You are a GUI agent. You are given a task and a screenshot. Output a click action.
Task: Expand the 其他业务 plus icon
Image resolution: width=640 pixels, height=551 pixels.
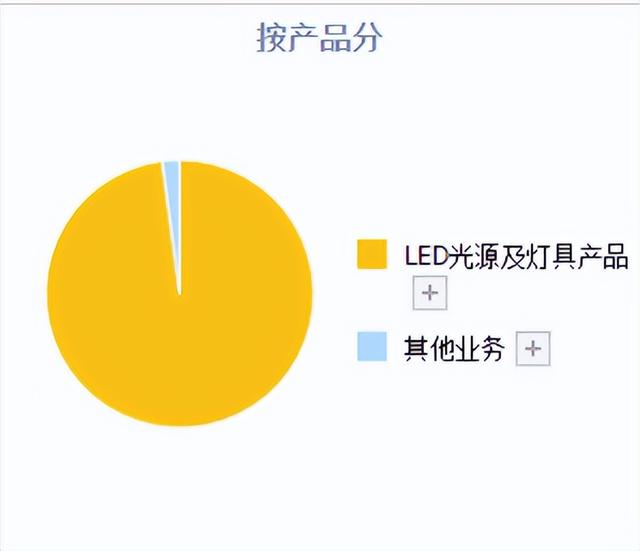pos(533,349)
